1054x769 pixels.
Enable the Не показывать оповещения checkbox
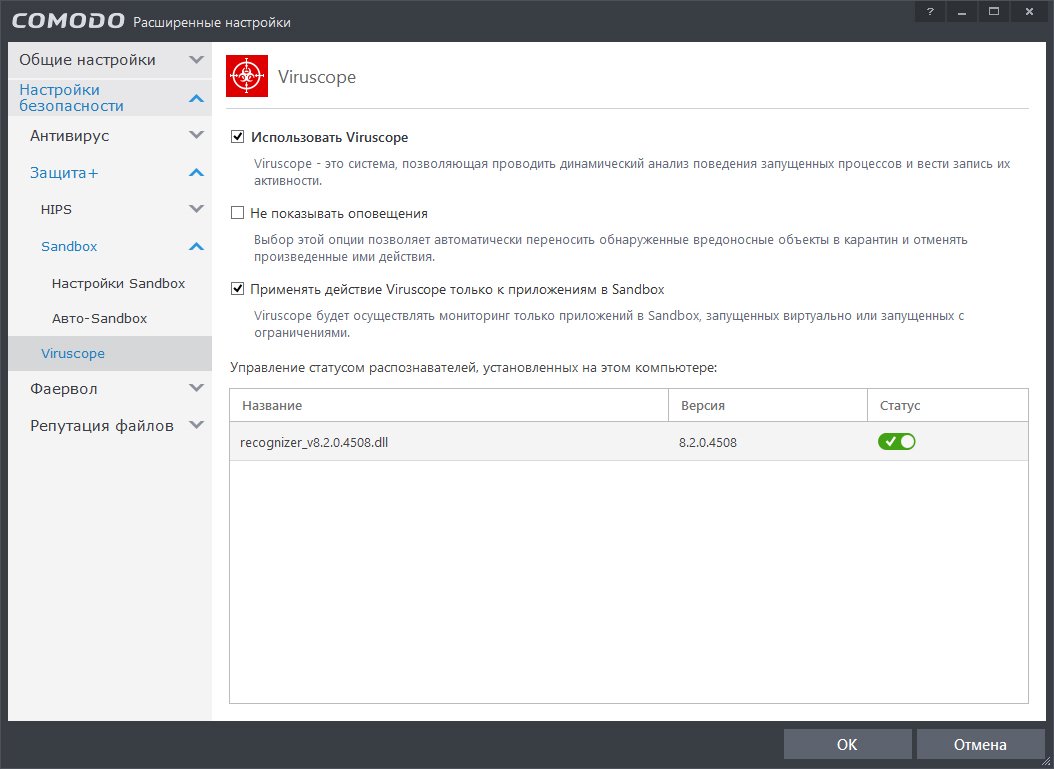point(237,213)
